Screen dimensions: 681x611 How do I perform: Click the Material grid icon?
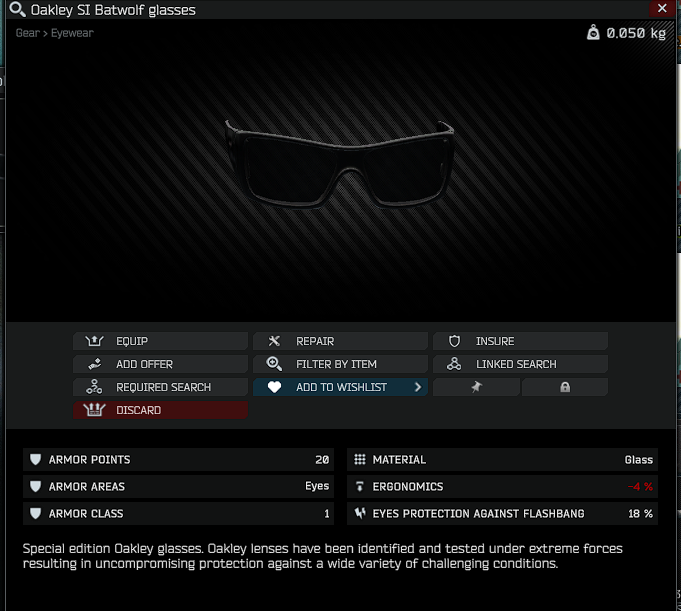360,459
